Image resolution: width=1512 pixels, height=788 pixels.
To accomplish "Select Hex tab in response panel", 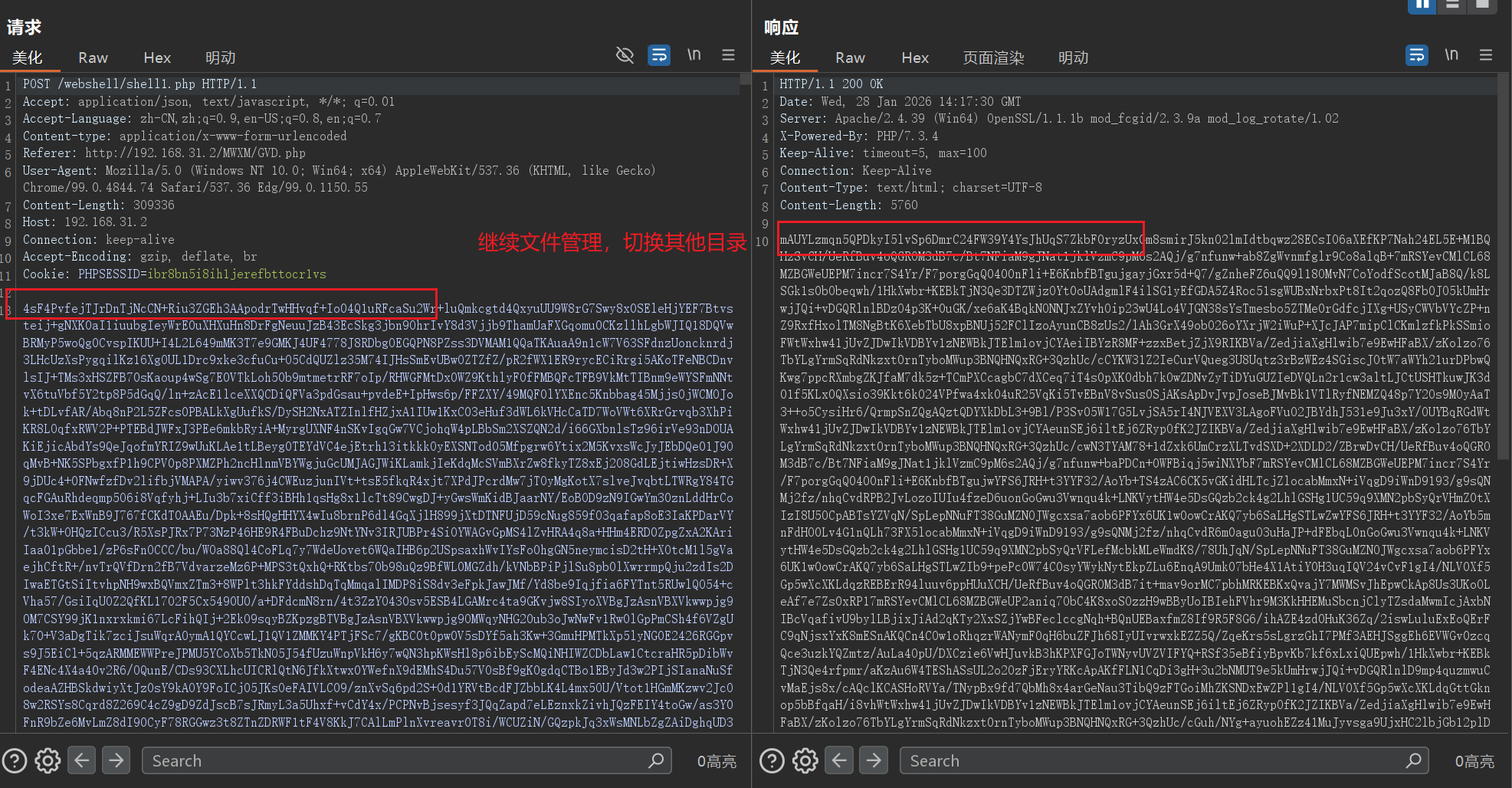I will point(914,58).
